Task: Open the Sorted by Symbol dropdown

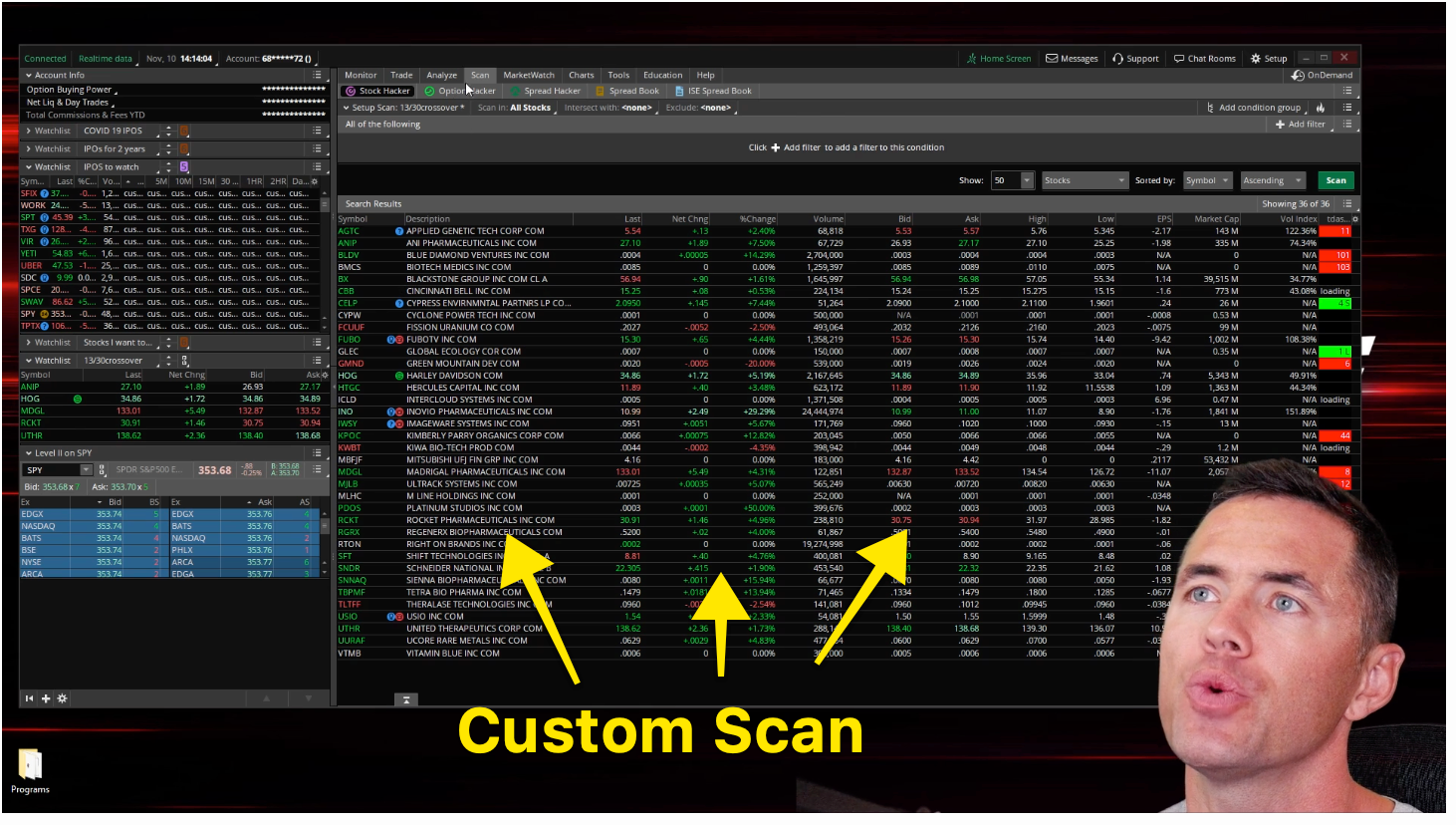Action: (1207, 180)
